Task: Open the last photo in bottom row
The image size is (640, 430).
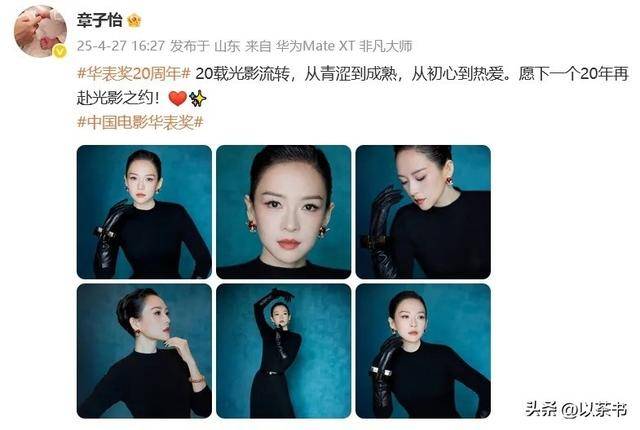Action: coord(423,351)
